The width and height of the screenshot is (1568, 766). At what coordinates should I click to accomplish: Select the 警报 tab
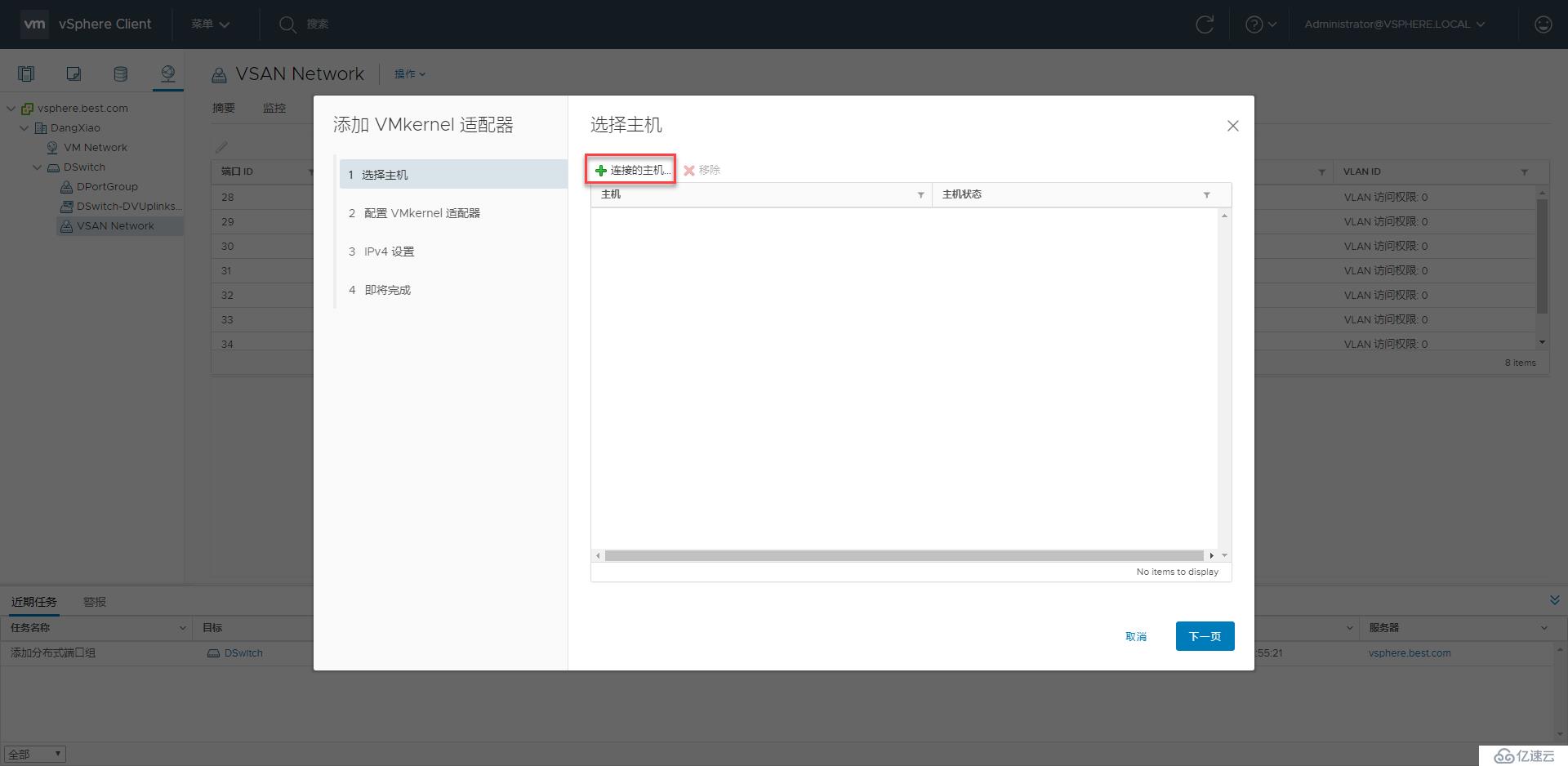[95, 602]
